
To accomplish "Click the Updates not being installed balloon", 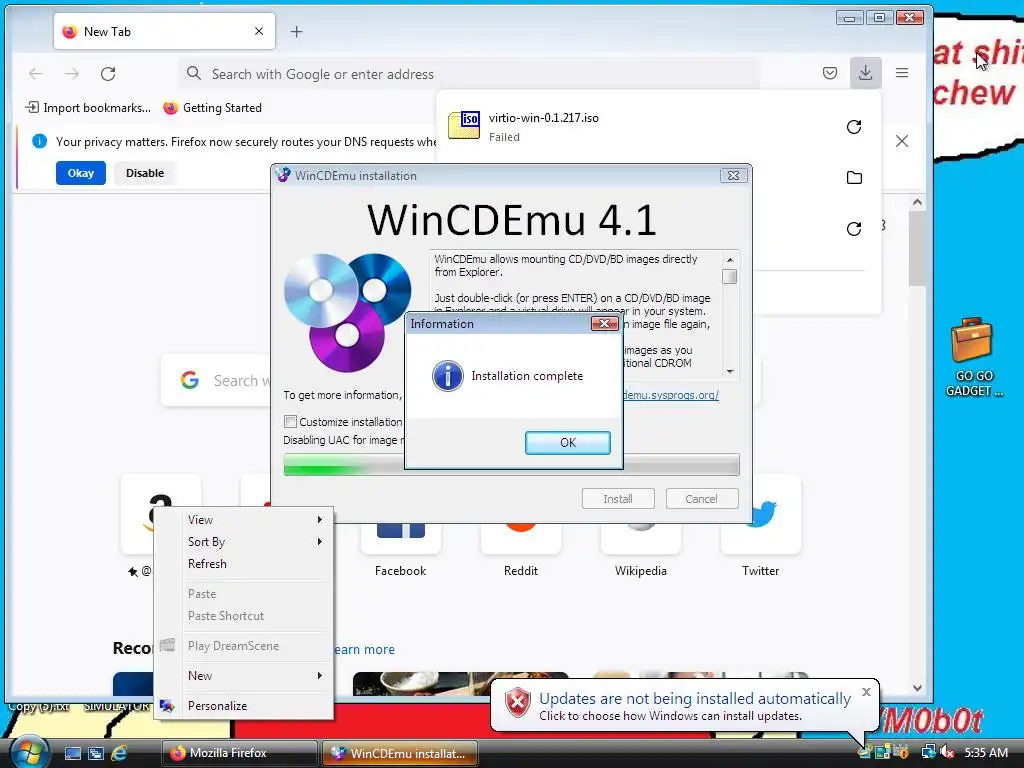I will pos(684,706).
